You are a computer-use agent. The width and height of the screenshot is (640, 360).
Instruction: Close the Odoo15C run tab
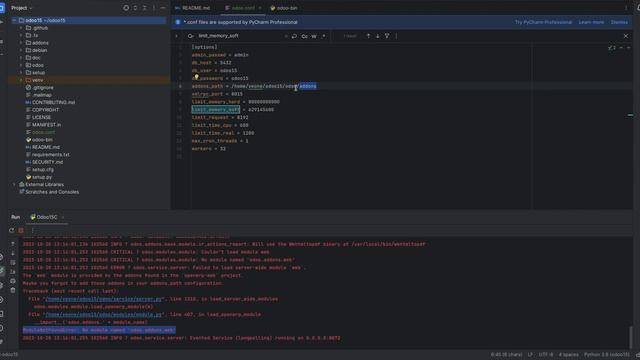click(x=63, y=217)
